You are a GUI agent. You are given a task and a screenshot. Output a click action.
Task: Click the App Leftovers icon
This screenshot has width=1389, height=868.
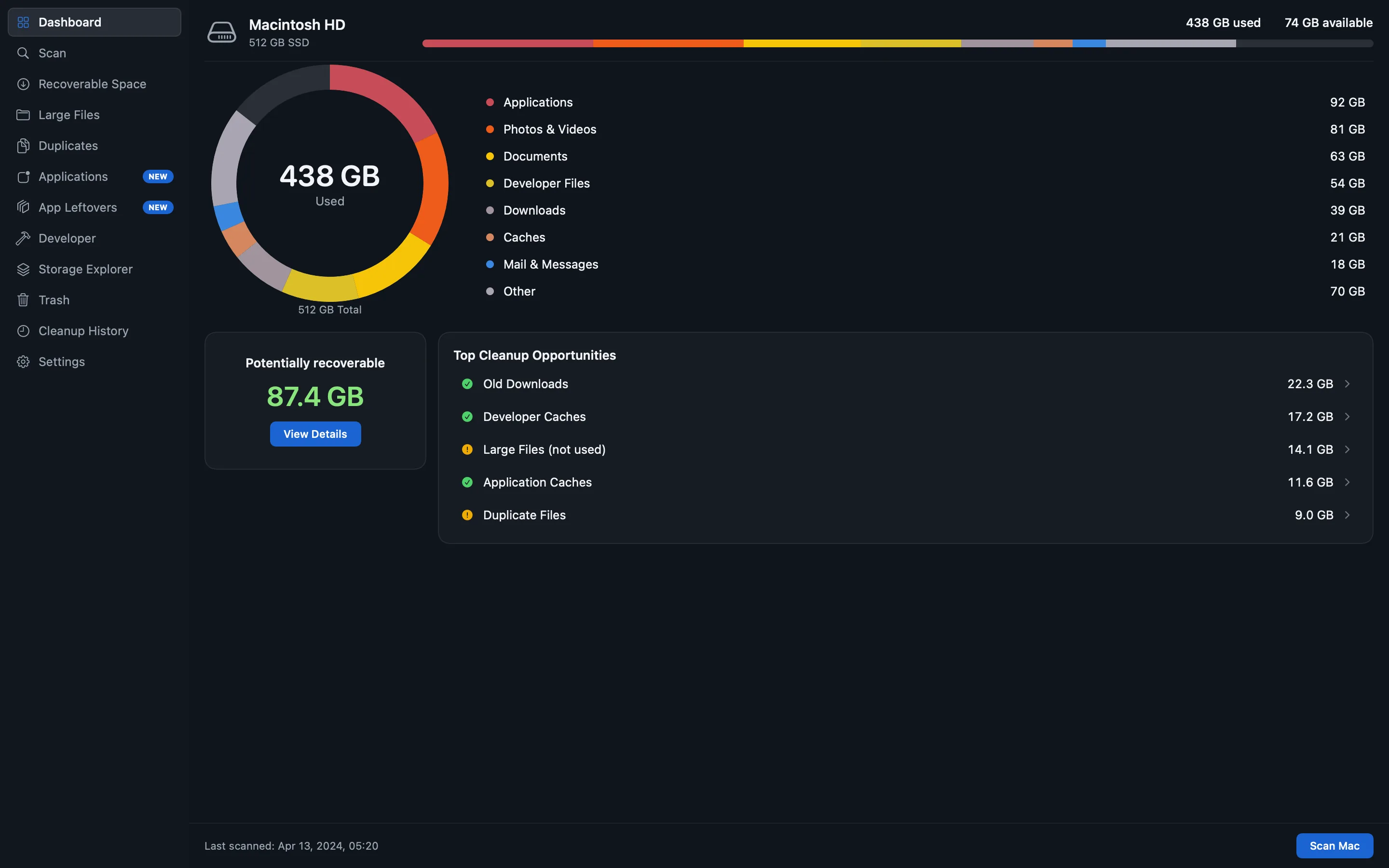click(x=23, y=207)
